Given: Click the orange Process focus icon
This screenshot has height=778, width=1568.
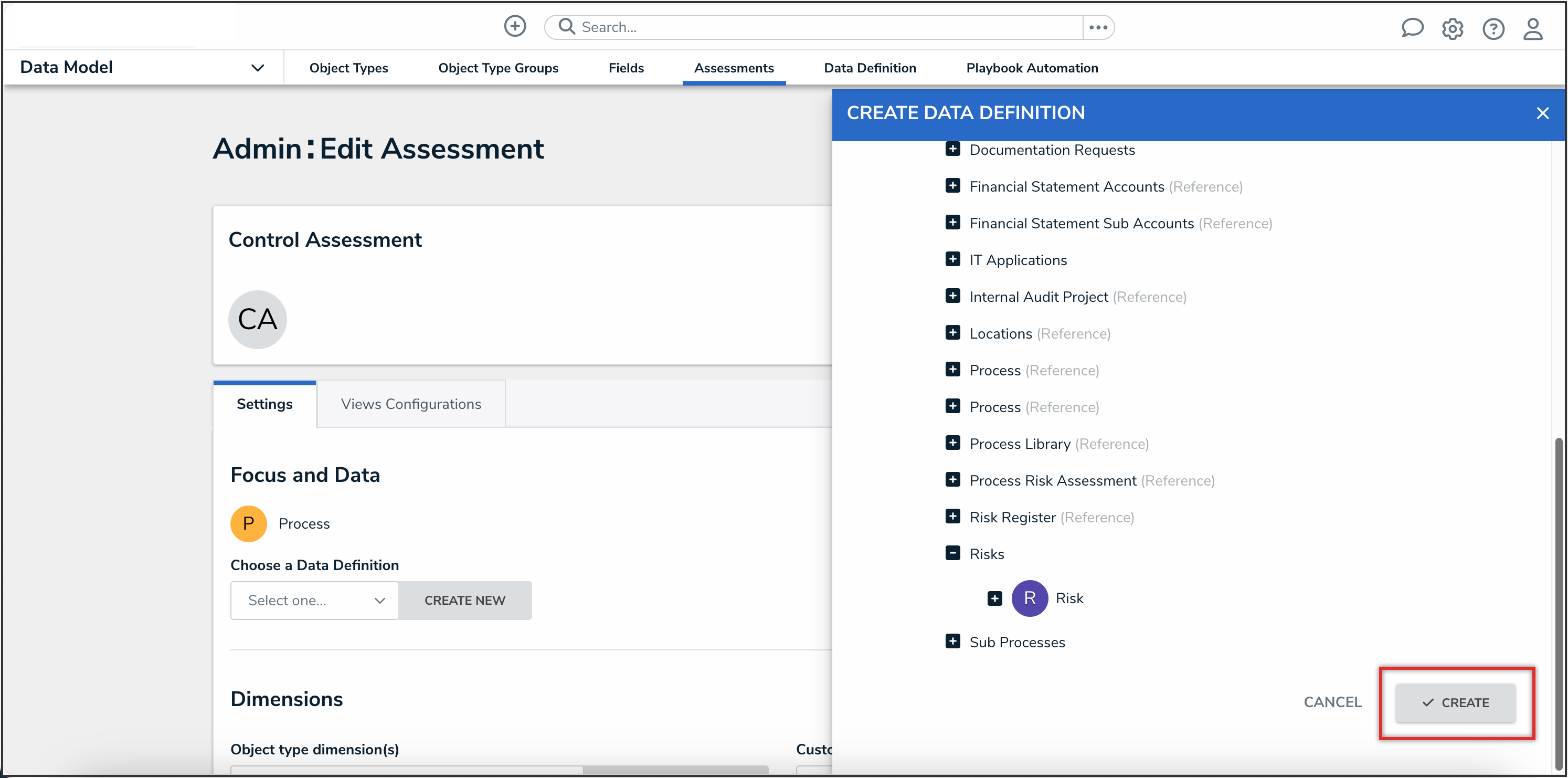Looking at the screenshot, I should click(248, 523).
